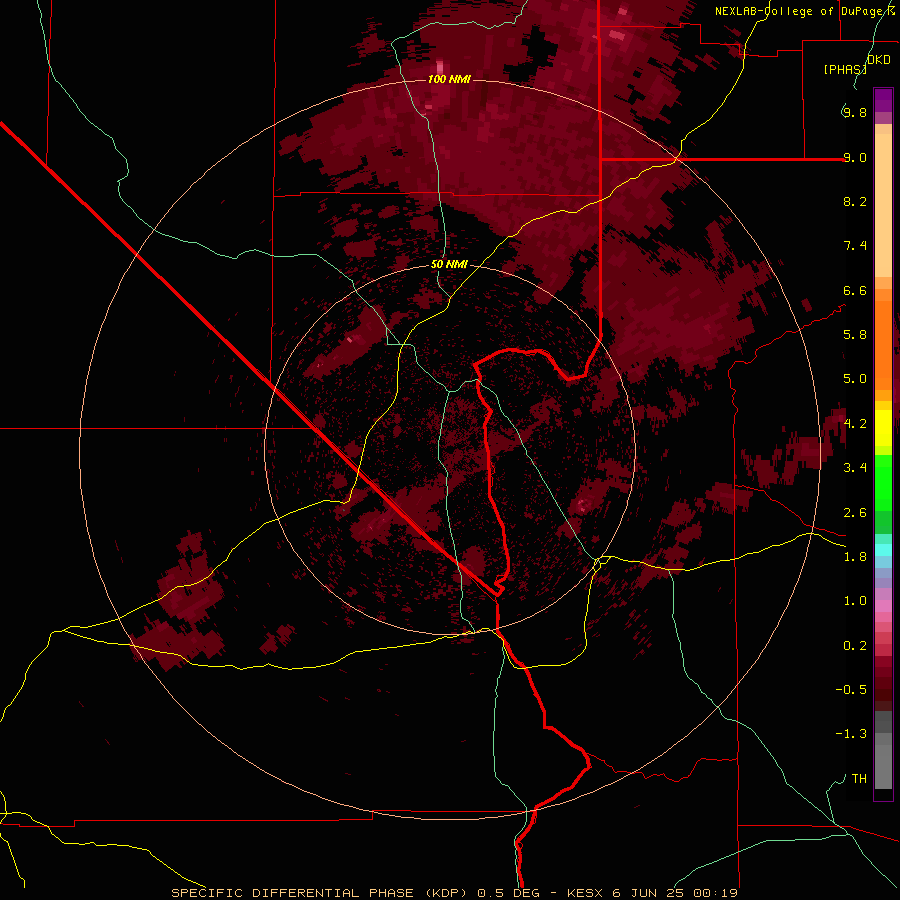Click the 4.2 legend value
The width and height of the screenshot is (900, 900).
(855, 424)
